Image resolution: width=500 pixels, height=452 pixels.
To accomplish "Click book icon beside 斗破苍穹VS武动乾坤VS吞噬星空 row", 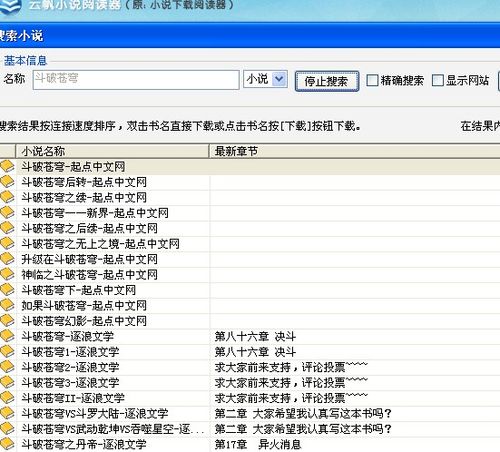I will (7, 429).
